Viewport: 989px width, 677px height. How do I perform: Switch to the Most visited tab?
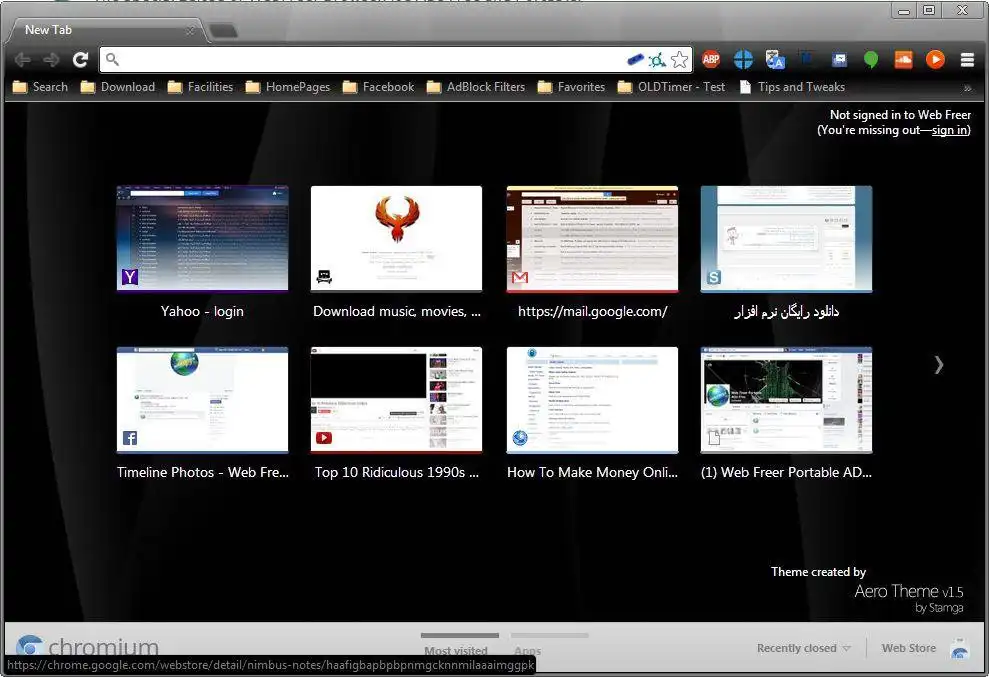click(456, 650)
